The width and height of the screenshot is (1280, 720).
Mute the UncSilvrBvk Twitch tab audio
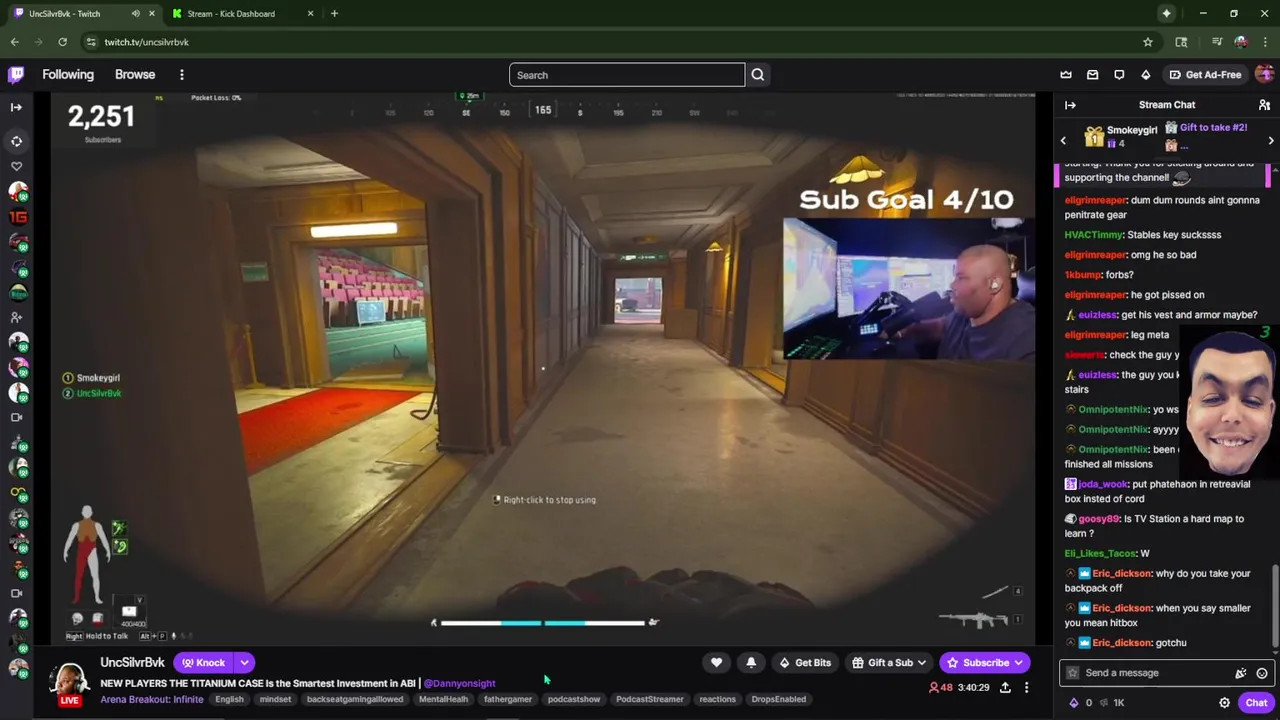[x=135, y=14]
